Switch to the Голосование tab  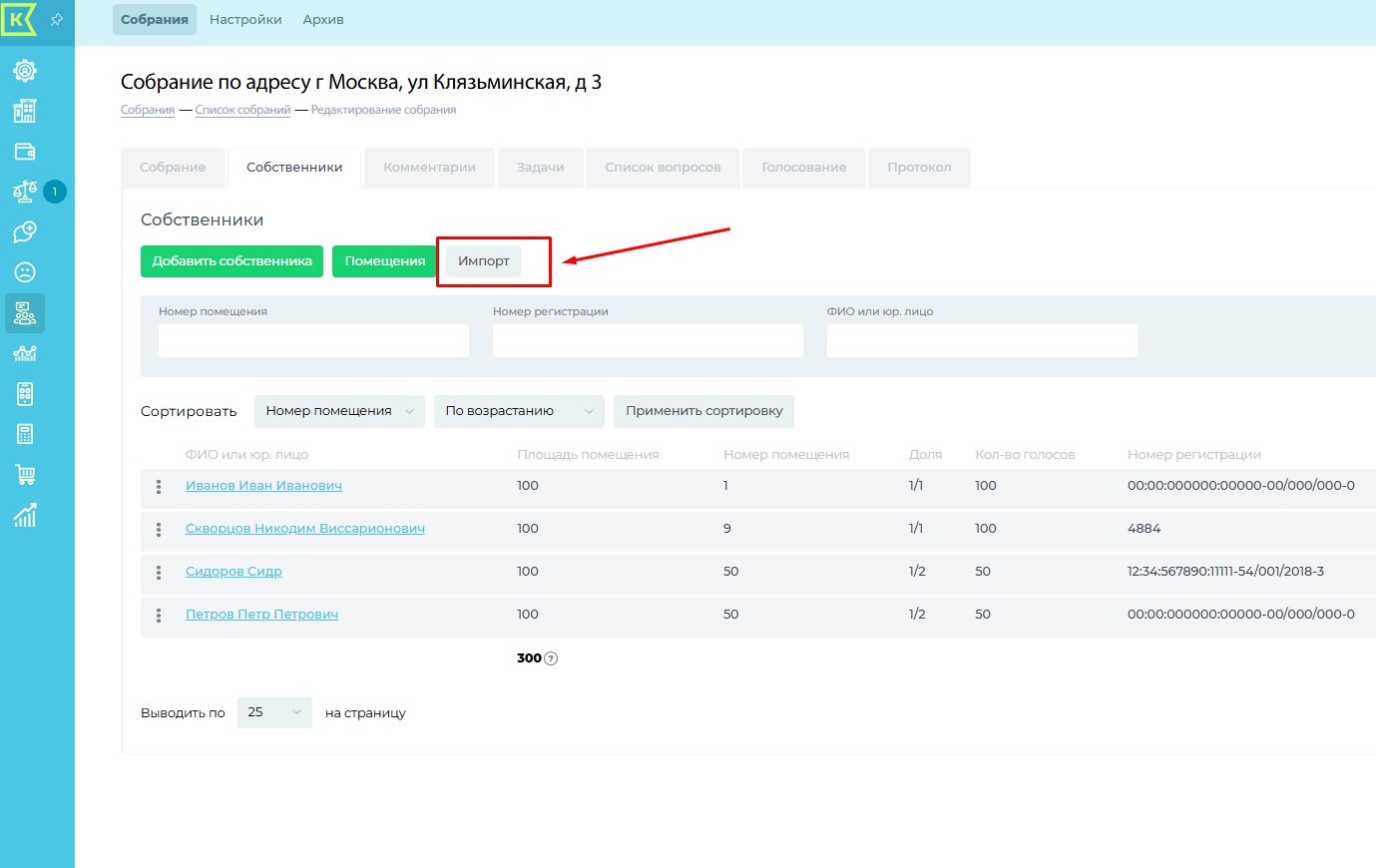point(803,168)
